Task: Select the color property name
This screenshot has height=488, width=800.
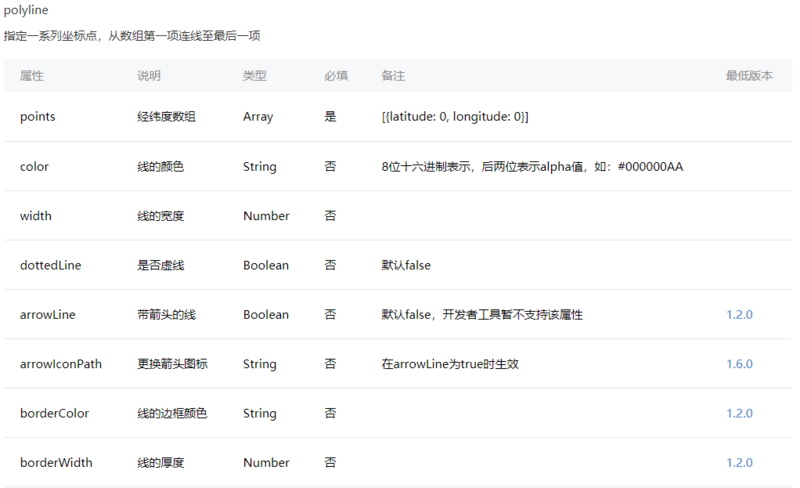Action: coord(34,166)
